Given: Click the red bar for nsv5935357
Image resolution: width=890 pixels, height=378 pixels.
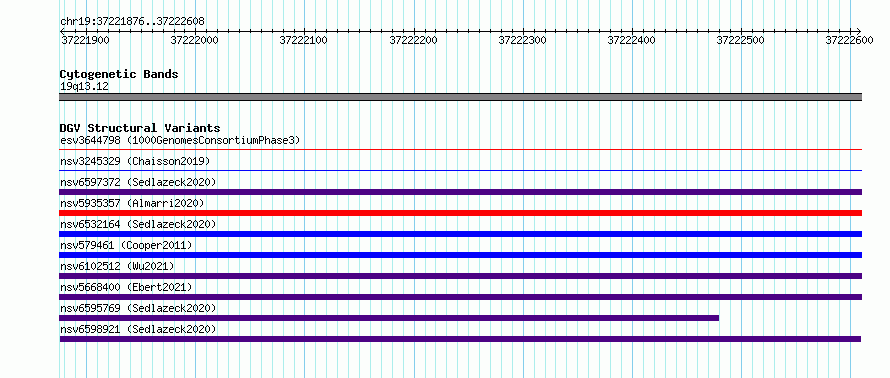Looking at the screenshot, I should [460, 213].
